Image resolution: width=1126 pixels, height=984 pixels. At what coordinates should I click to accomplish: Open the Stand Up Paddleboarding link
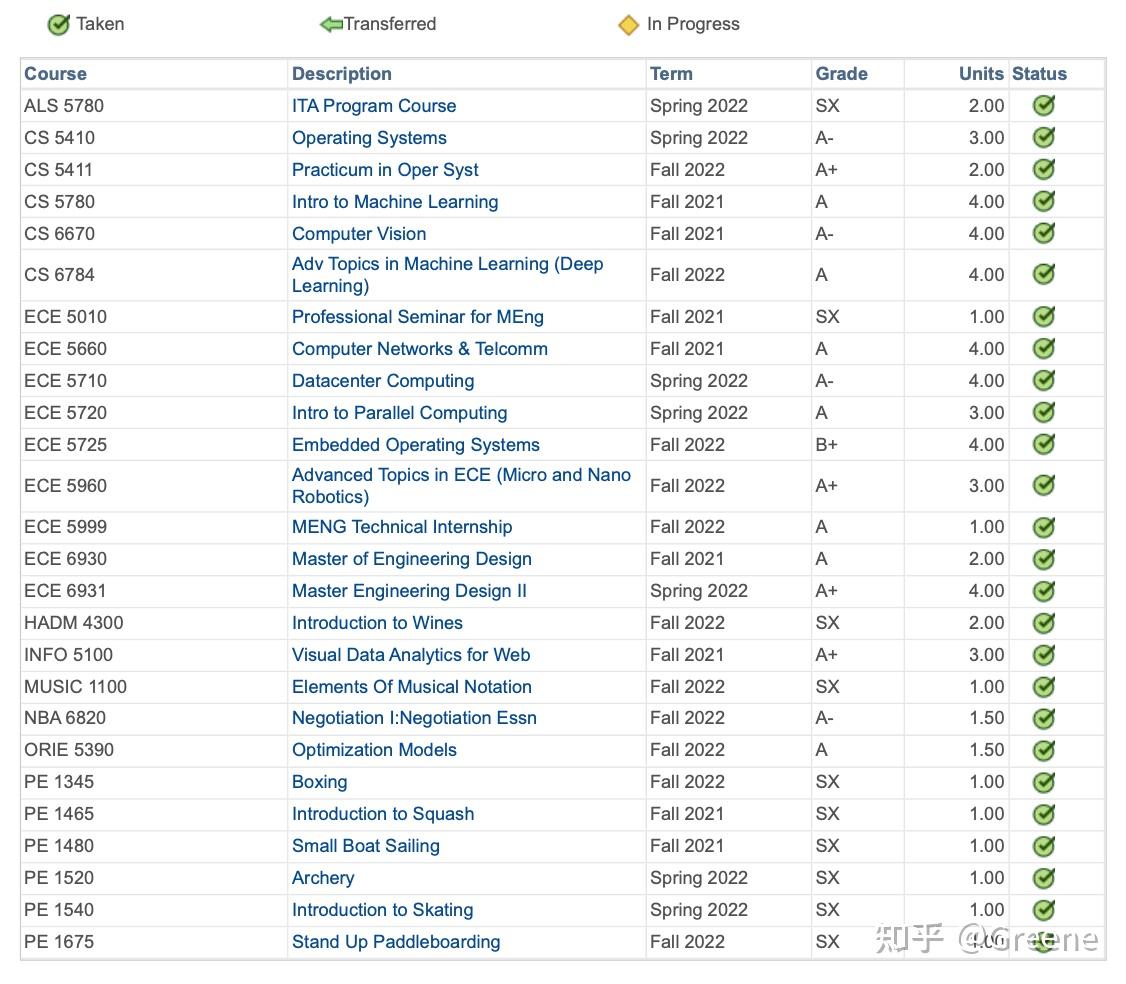click(395, 942)
